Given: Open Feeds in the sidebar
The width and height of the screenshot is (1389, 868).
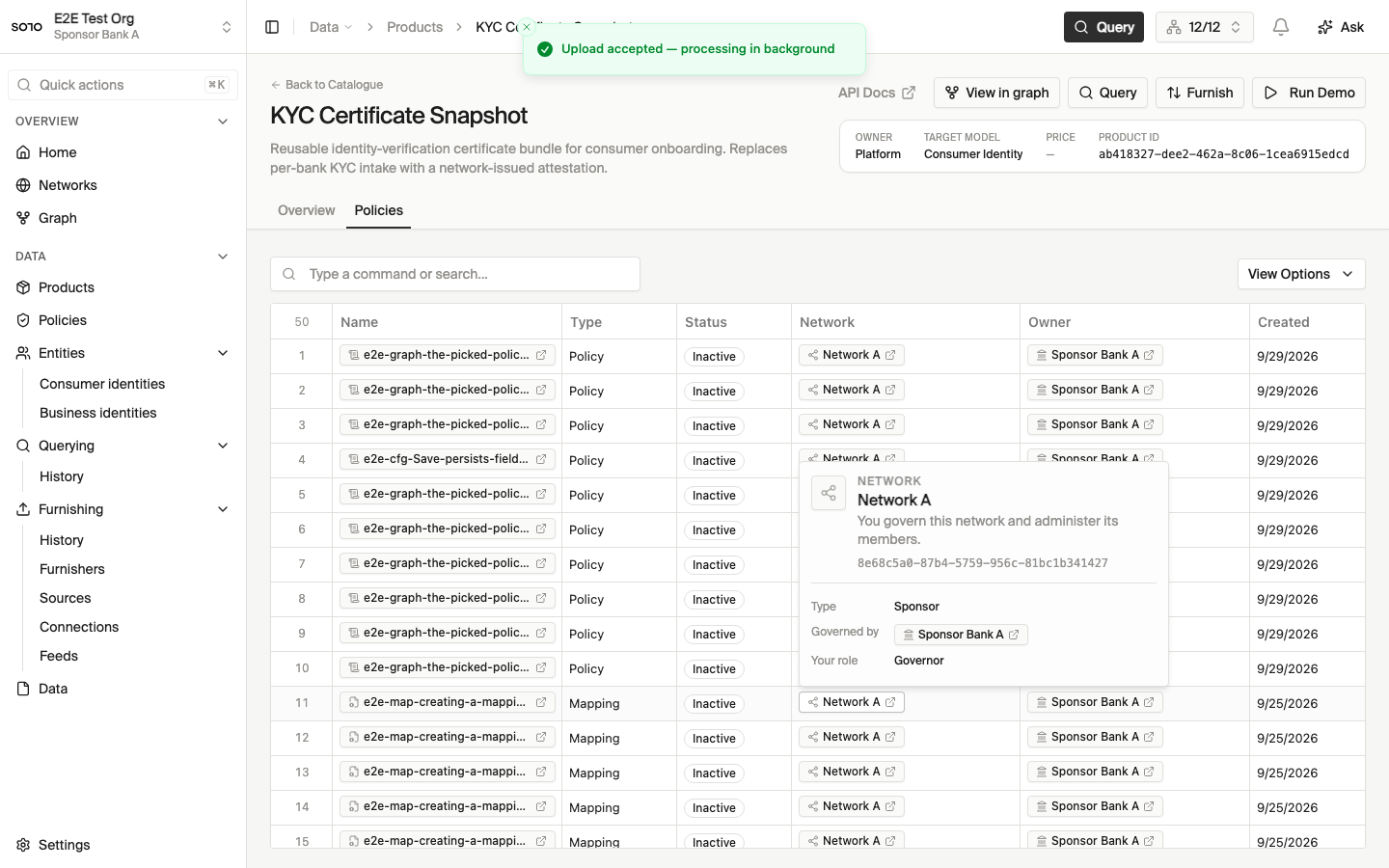Looking at the screenshot, I should pos(59,656).
